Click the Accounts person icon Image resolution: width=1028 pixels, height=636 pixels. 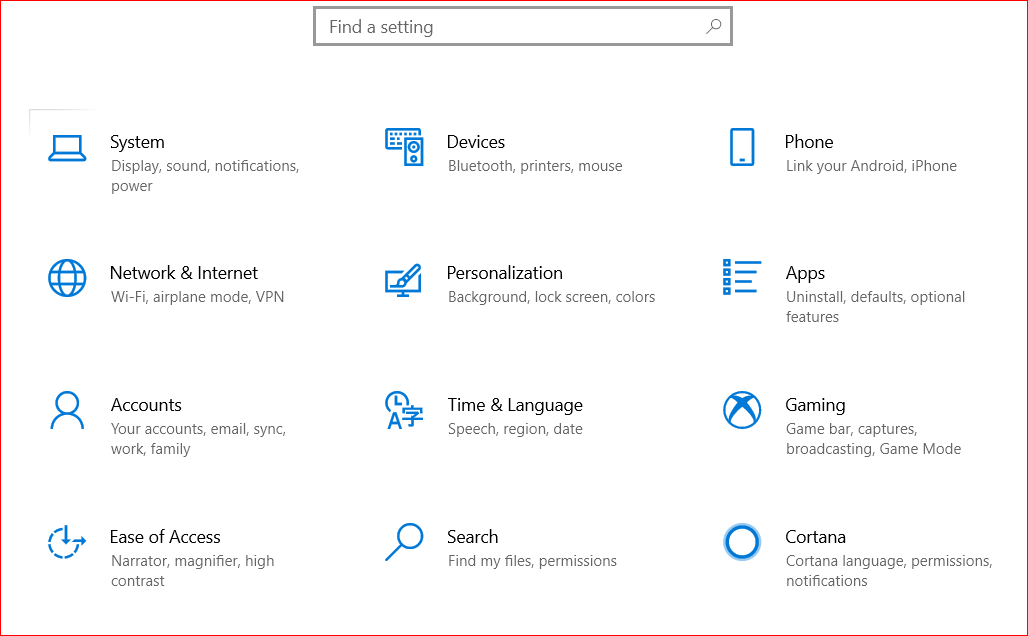point(67,410)
